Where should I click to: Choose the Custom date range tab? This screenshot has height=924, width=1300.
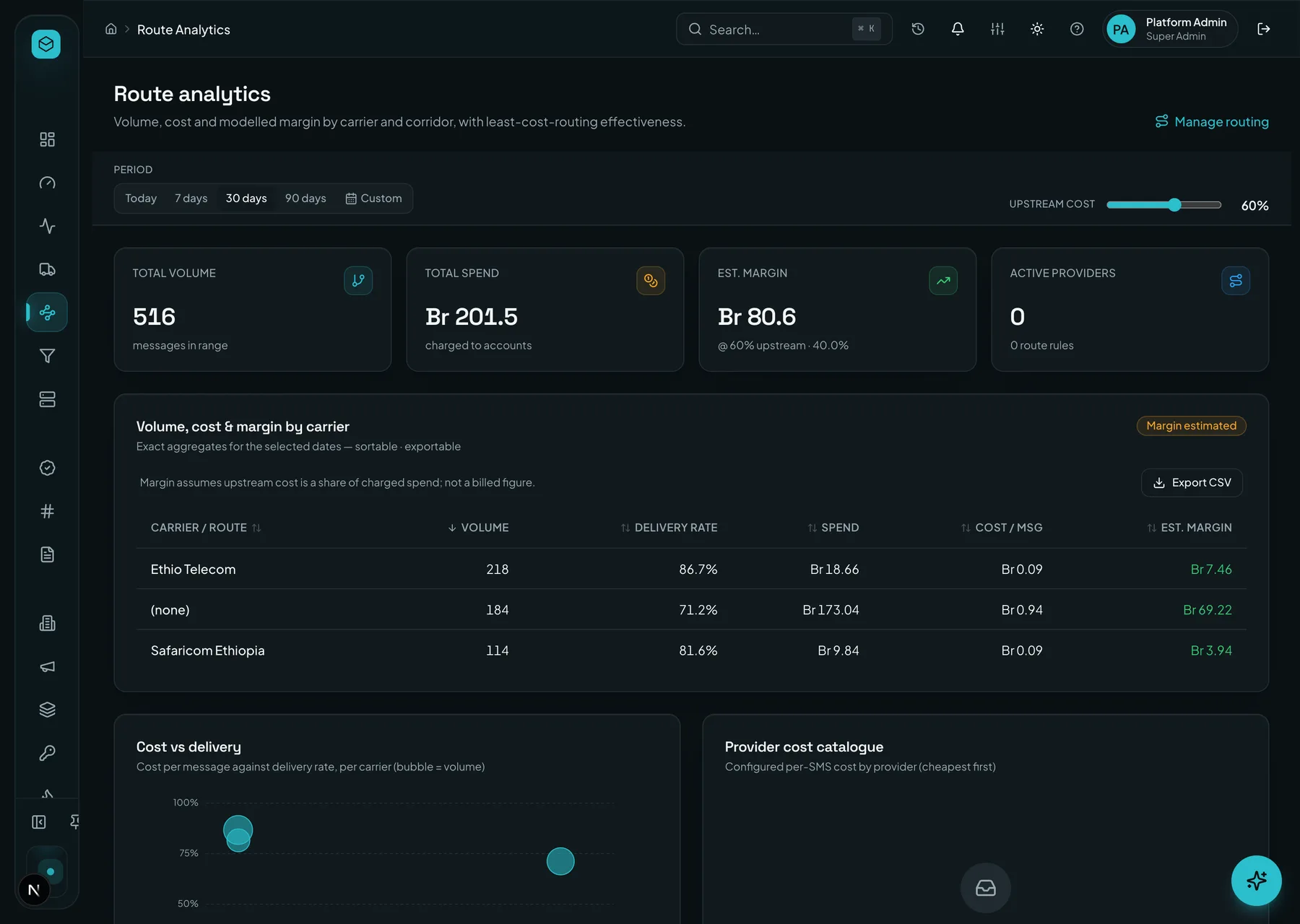point(373,199)
